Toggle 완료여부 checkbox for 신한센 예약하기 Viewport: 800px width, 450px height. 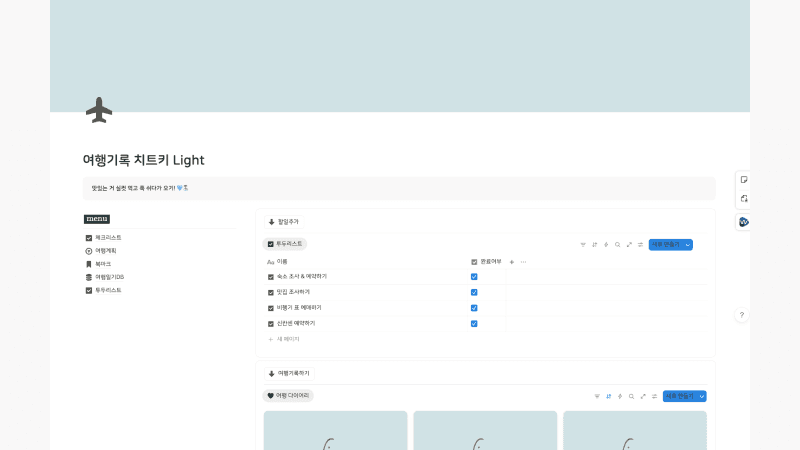point(474,323)
